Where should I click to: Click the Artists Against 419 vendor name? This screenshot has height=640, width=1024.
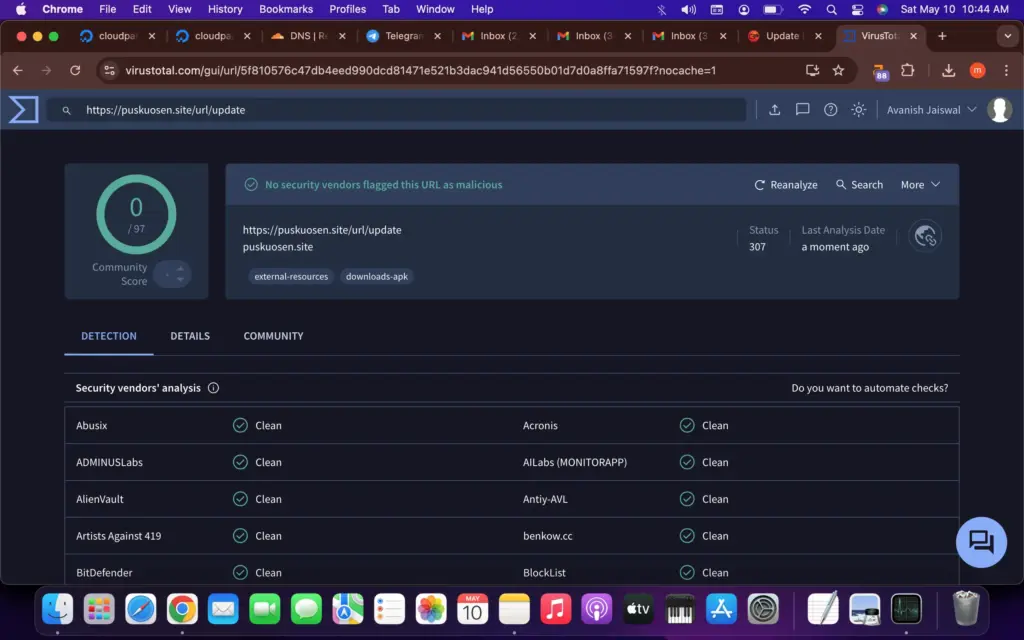(x=118, y=536)
